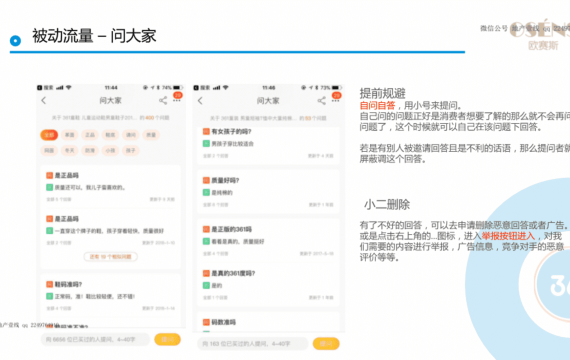
Task: Click the 提前规避 heading
Action: [382, 93]
